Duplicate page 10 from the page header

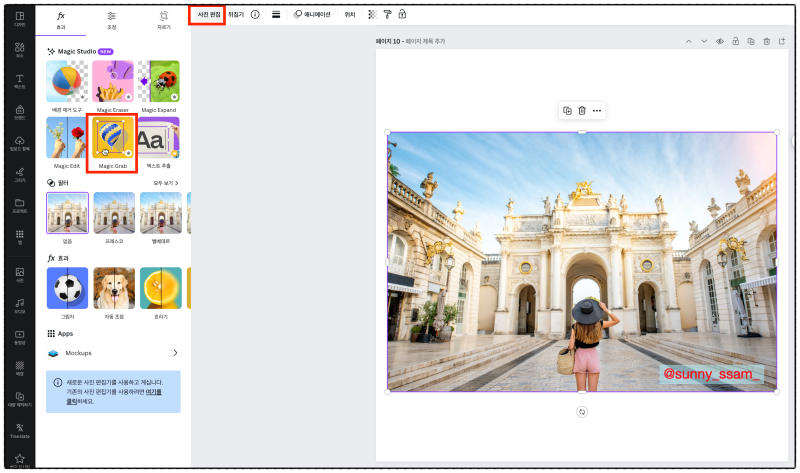pyautogui.click(x=751, y=41)
